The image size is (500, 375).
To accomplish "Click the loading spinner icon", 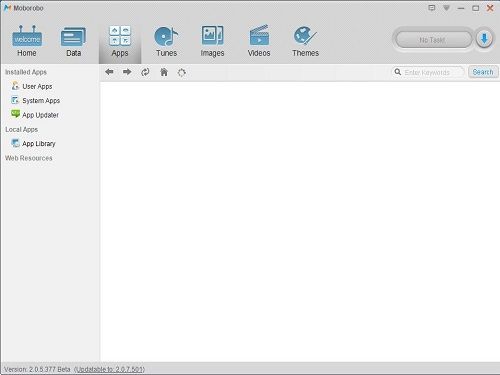I will 182,72.
